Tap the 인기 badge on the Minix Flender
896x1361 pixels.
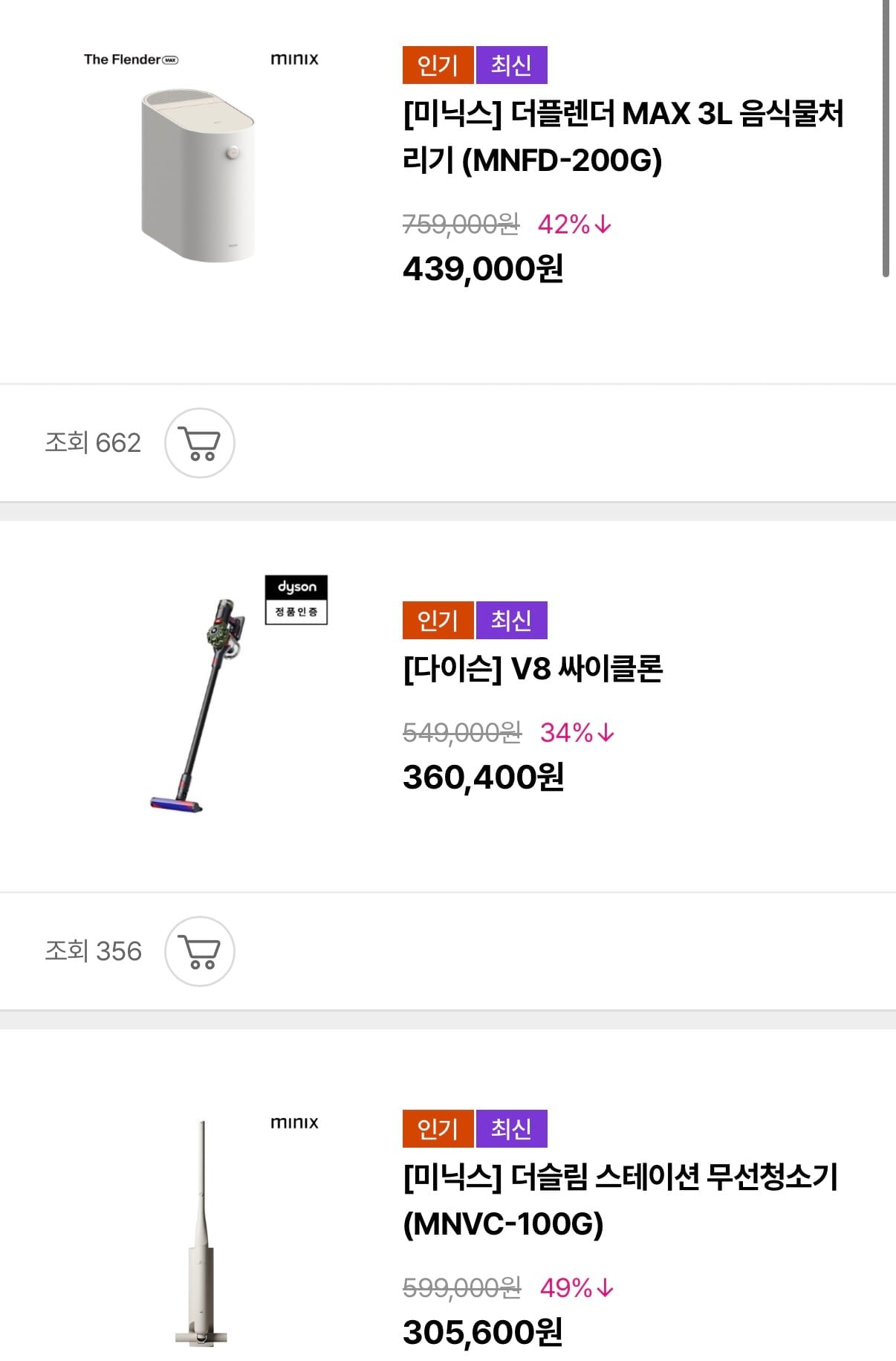(x=438, y=65)
